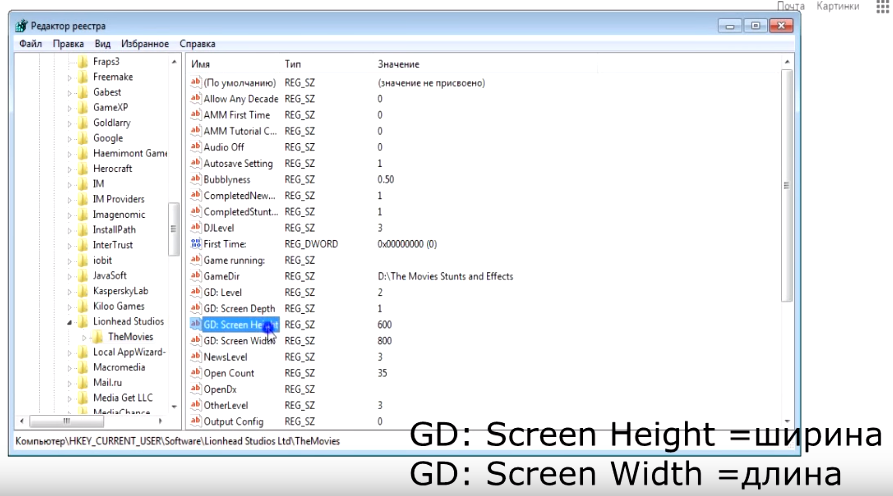The width and height of the screenshot is (893, 496).
Task: Click the string icon of Audio Off
Action: click(196, 147)
